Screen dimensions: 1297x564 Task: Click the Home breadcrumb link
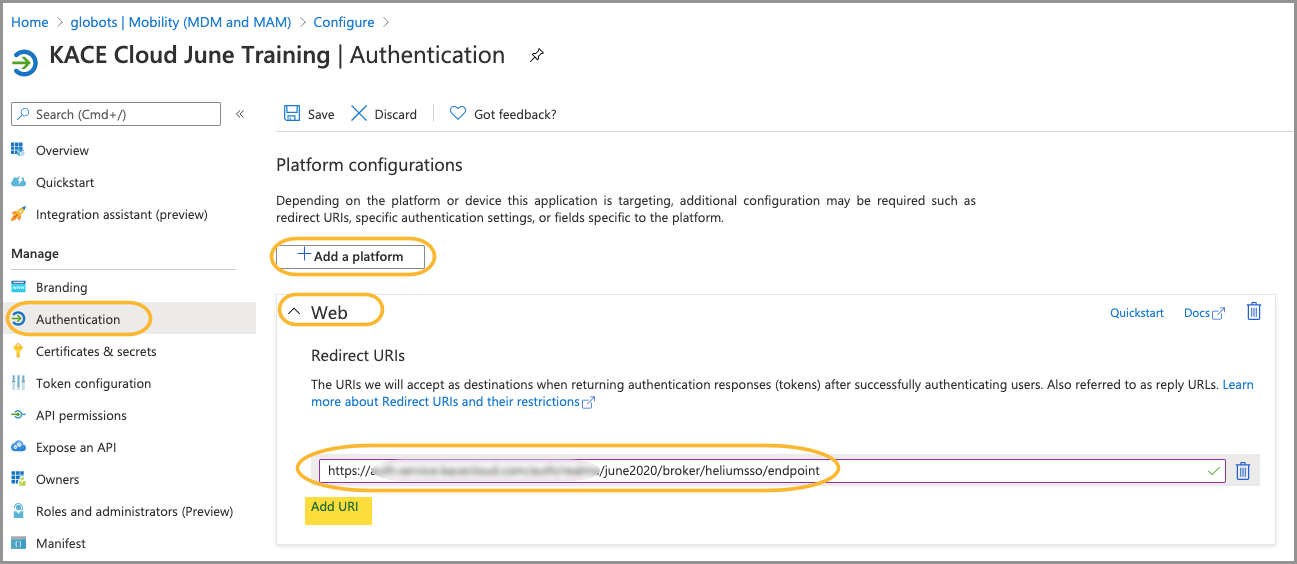pos(29,22)
